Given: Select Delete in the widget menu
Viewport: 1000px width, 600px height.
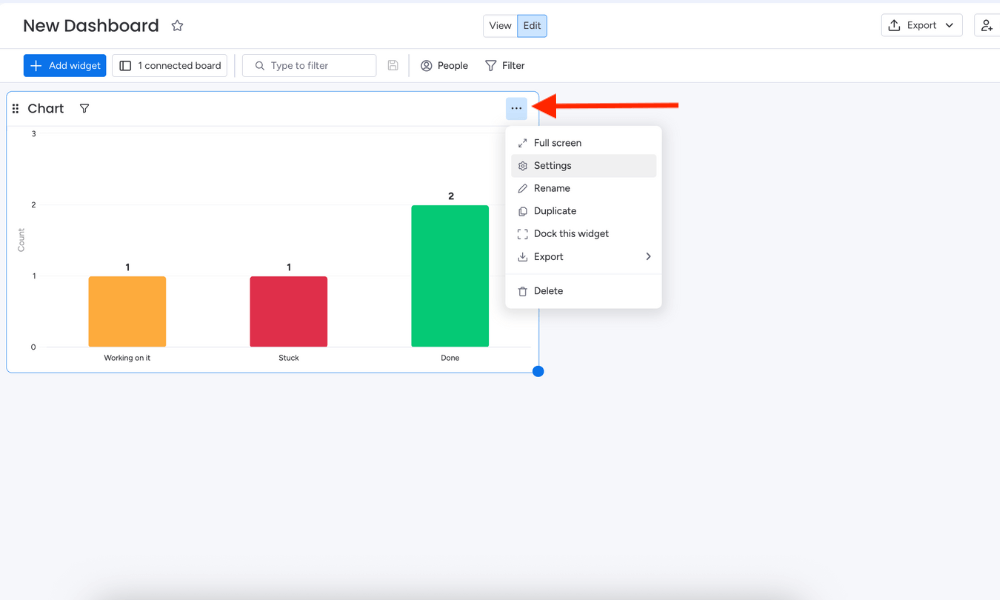Looking at the screenshot, I should (x=584, y=291).
